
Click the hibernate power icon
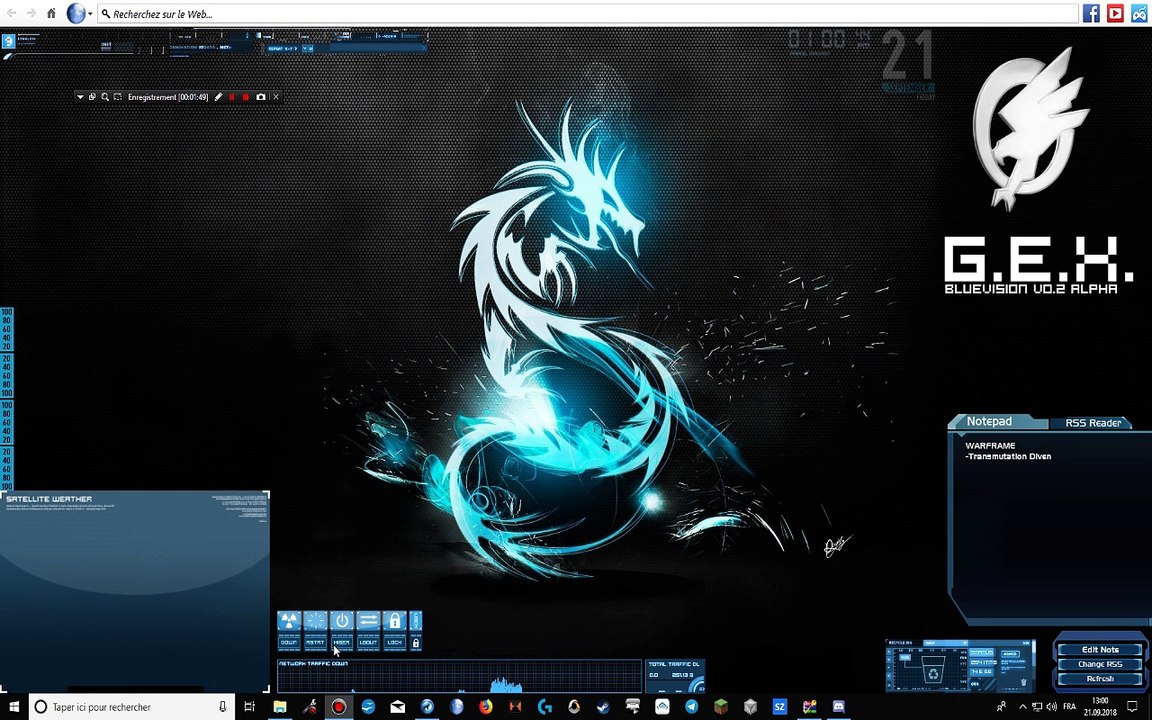coord(342,621)
